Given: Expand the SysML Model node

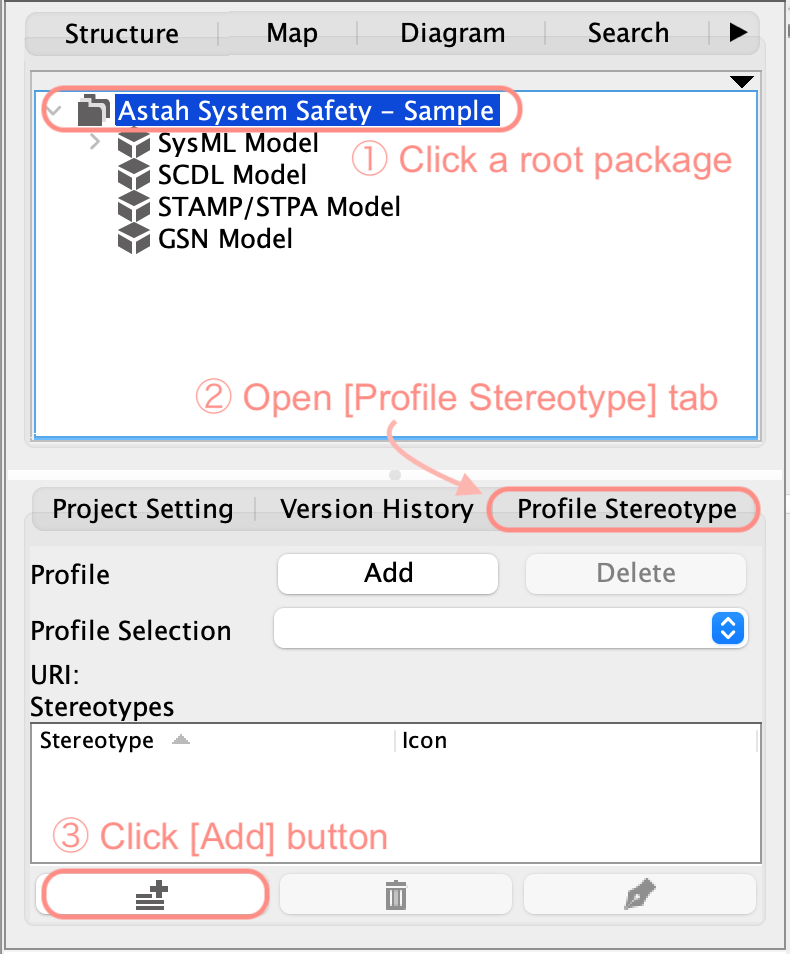Looking at the screenshot, I should click(x=94, y=142).
